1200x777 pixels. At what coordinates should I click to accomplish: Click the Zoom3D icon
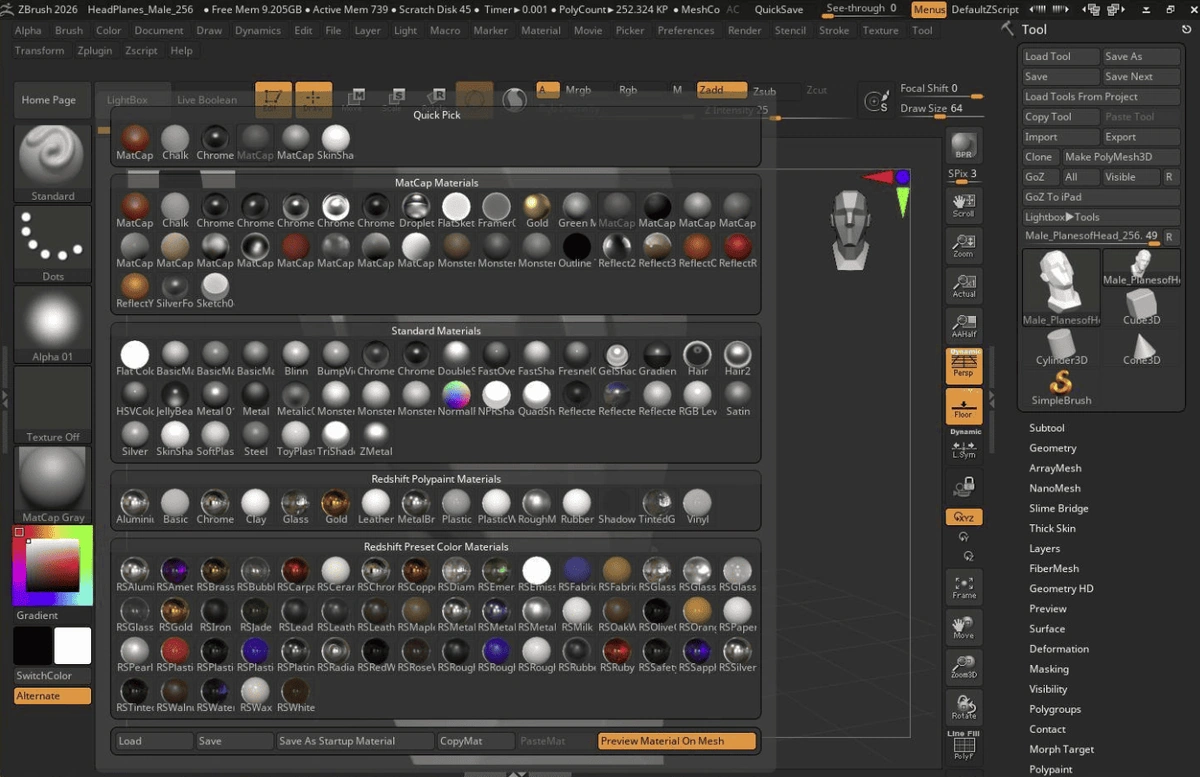964,668
